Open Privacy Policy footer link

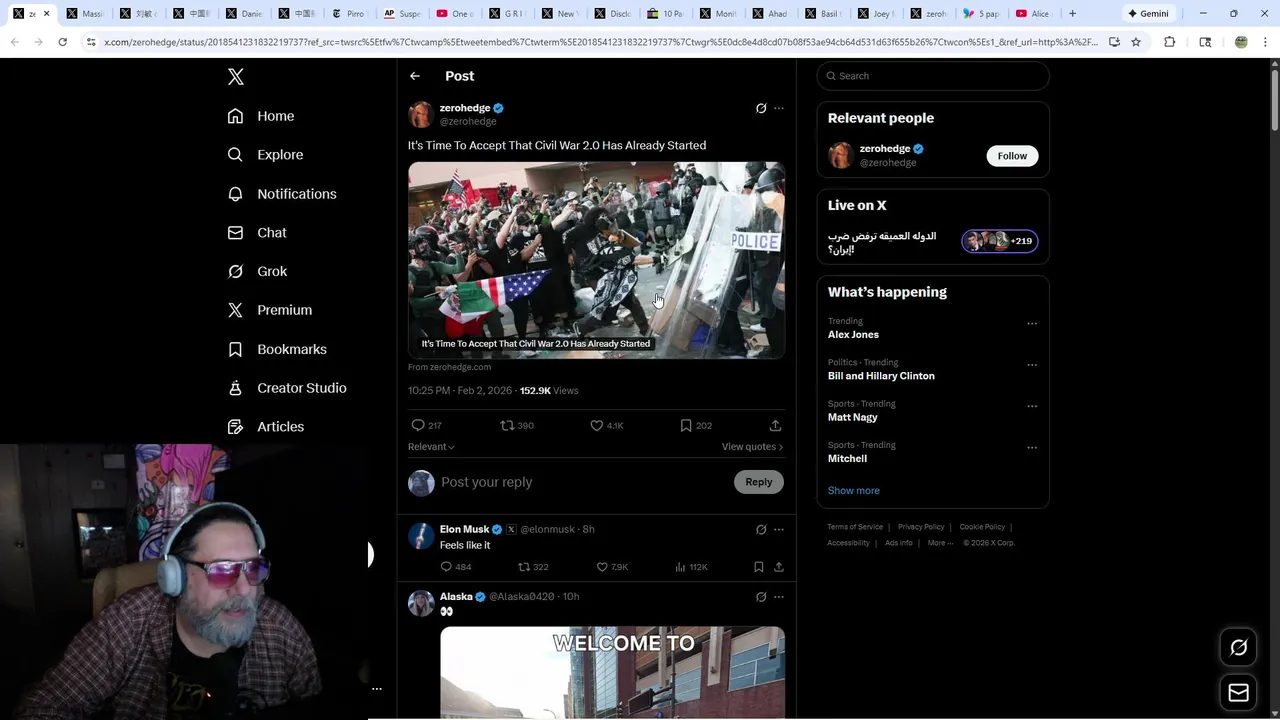coord(921,527)
